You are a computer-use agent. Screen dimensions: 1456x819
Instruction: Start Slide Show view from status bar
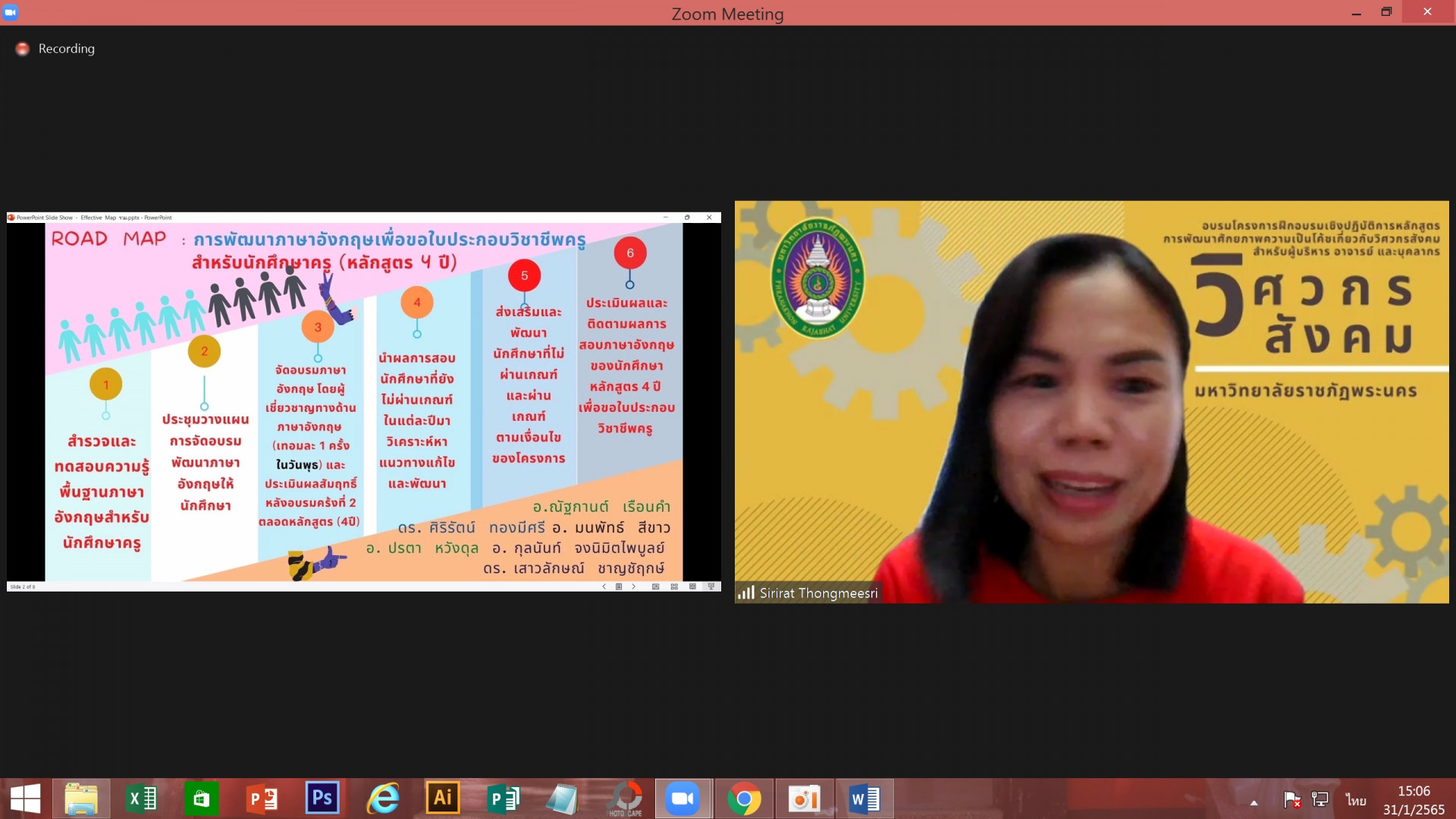click(711, 586)
